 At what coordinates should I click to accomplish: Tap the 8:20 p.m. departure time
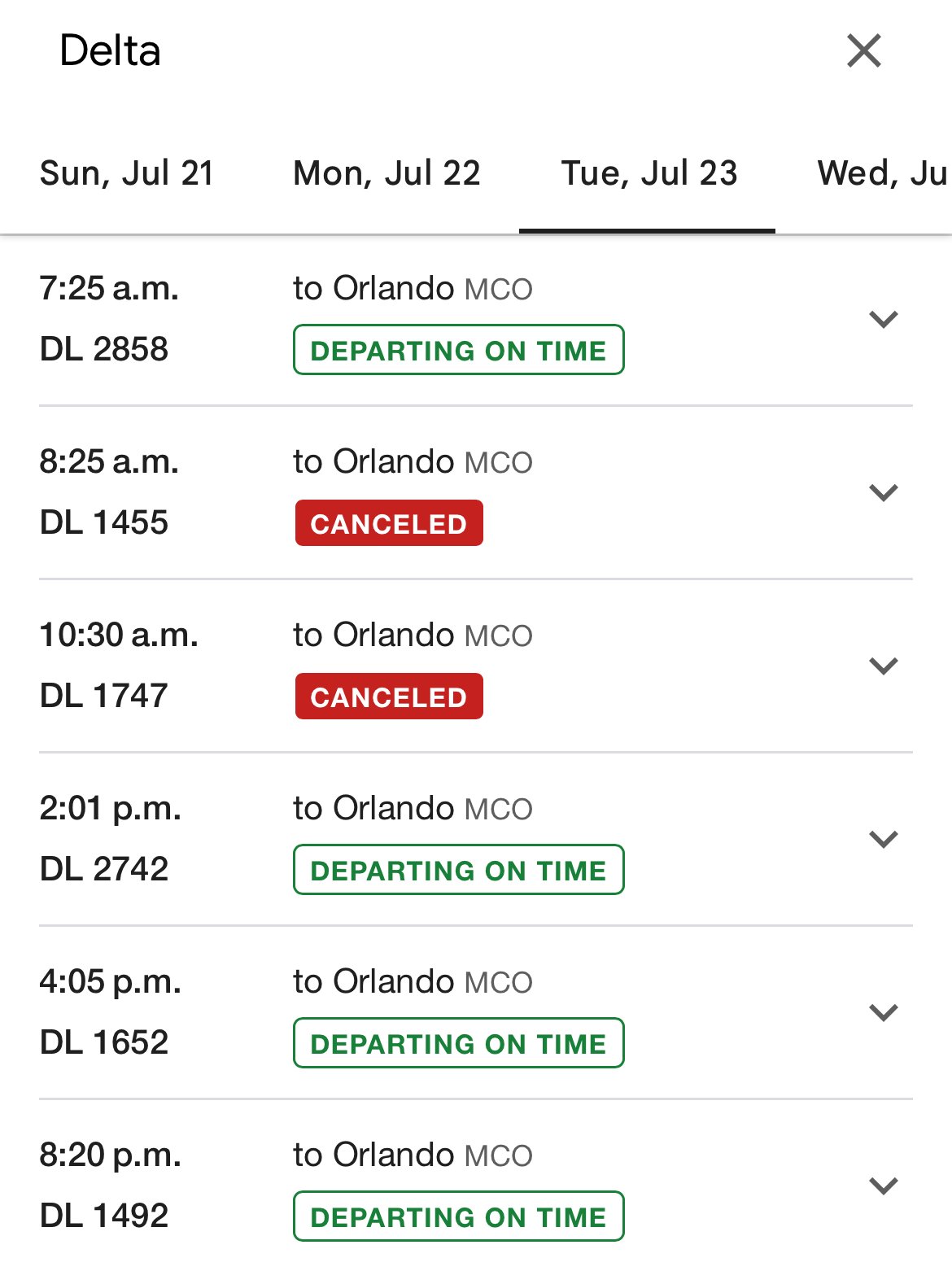[x=110, y=1155]
